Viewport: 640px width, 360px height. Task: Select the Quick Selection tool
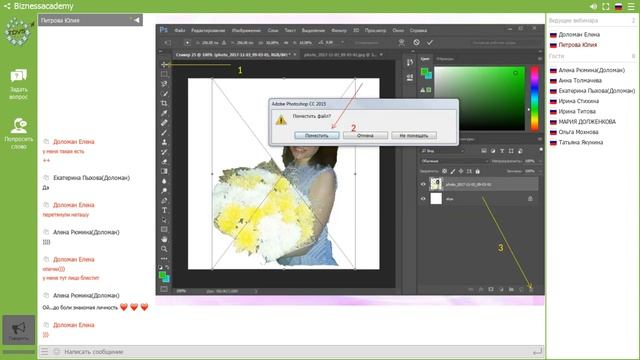(x=164, y=94)
